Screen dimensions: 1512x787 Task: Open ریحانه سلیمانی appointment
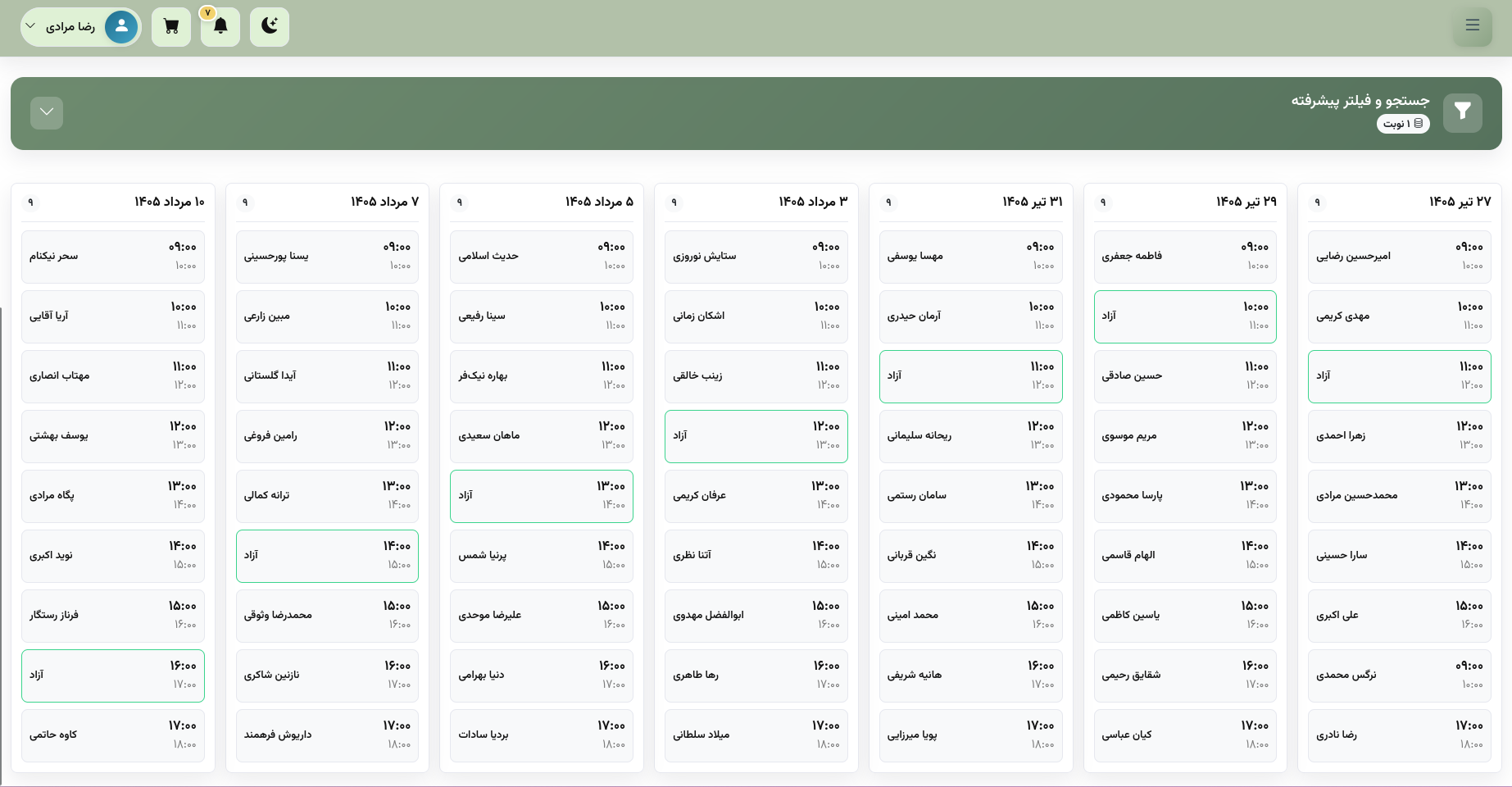[x=971, y=436]
